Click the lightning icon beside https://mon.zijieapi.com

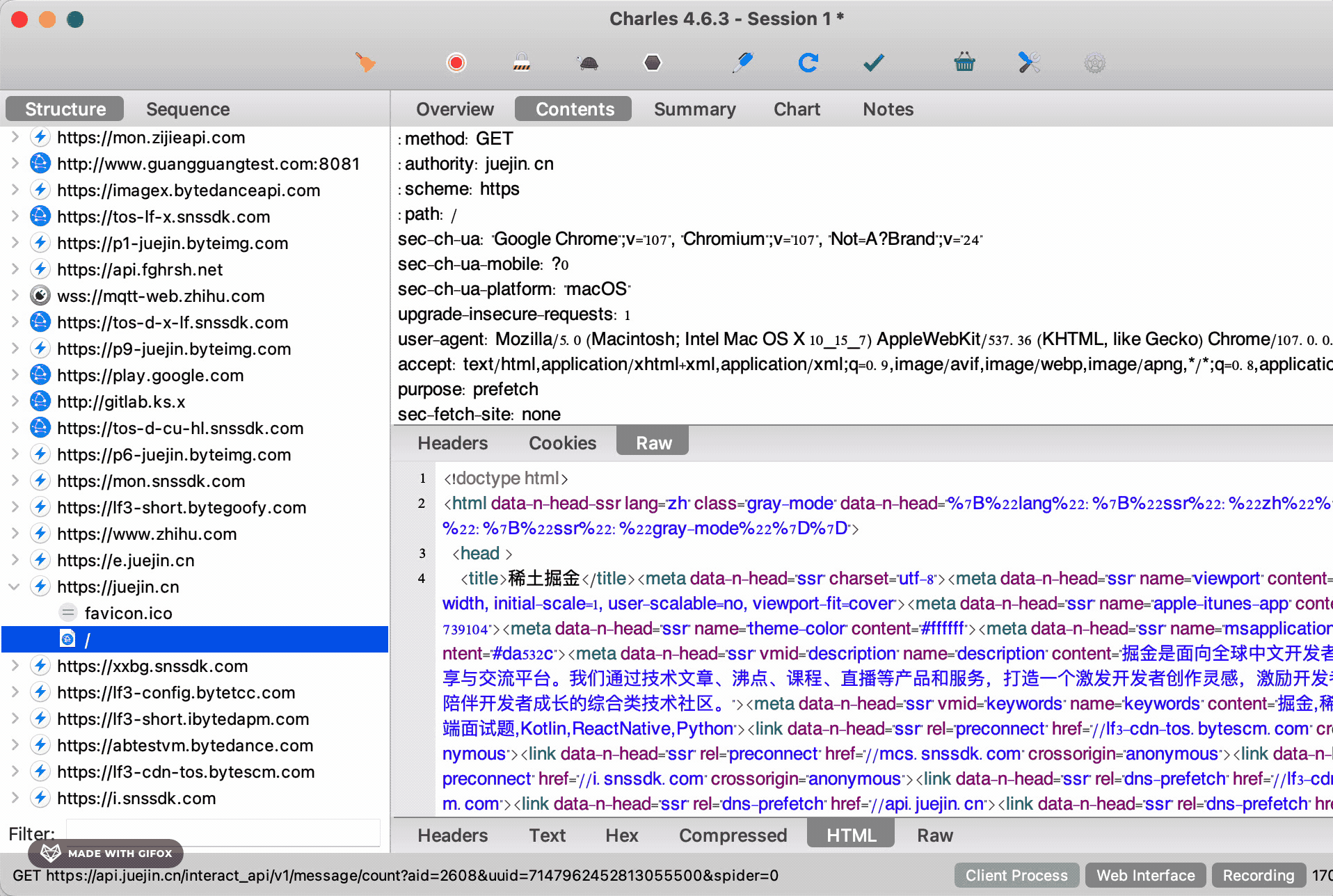[40, 137]
